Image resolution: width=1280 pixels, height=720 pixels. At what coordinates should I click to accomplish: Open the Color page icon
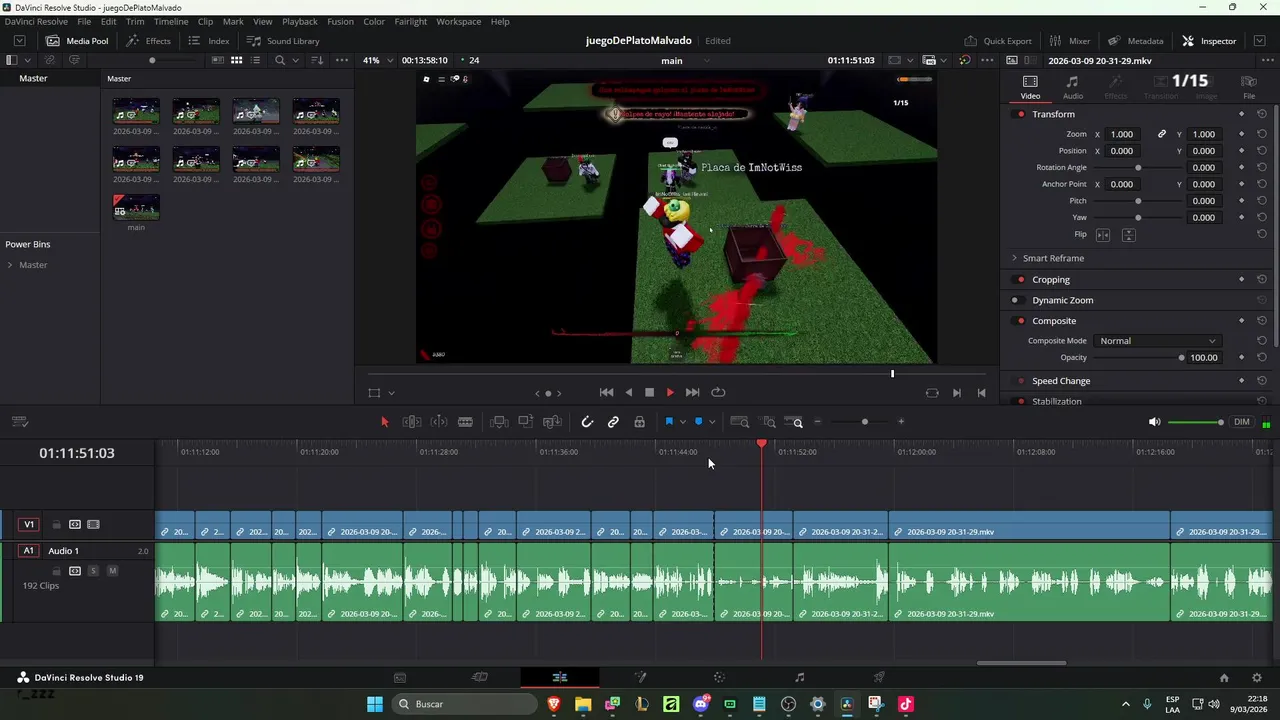(x=719, y=677)
